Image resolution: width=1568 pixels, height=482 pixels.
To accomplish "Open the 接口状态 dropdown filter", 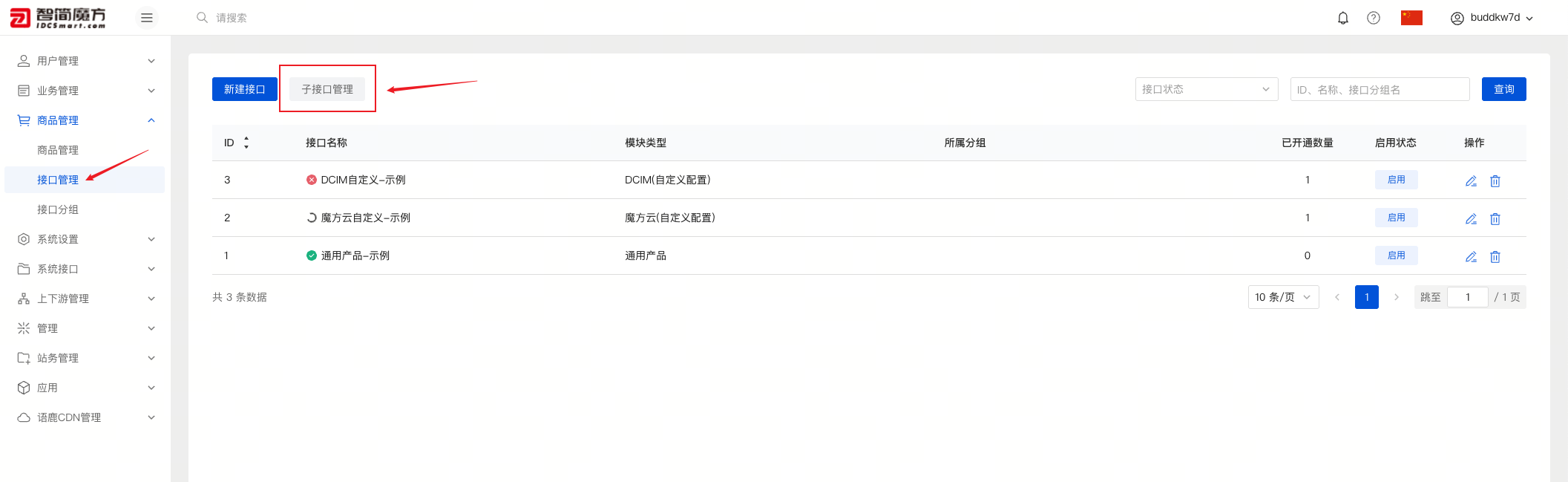I will pos(1206,89).
